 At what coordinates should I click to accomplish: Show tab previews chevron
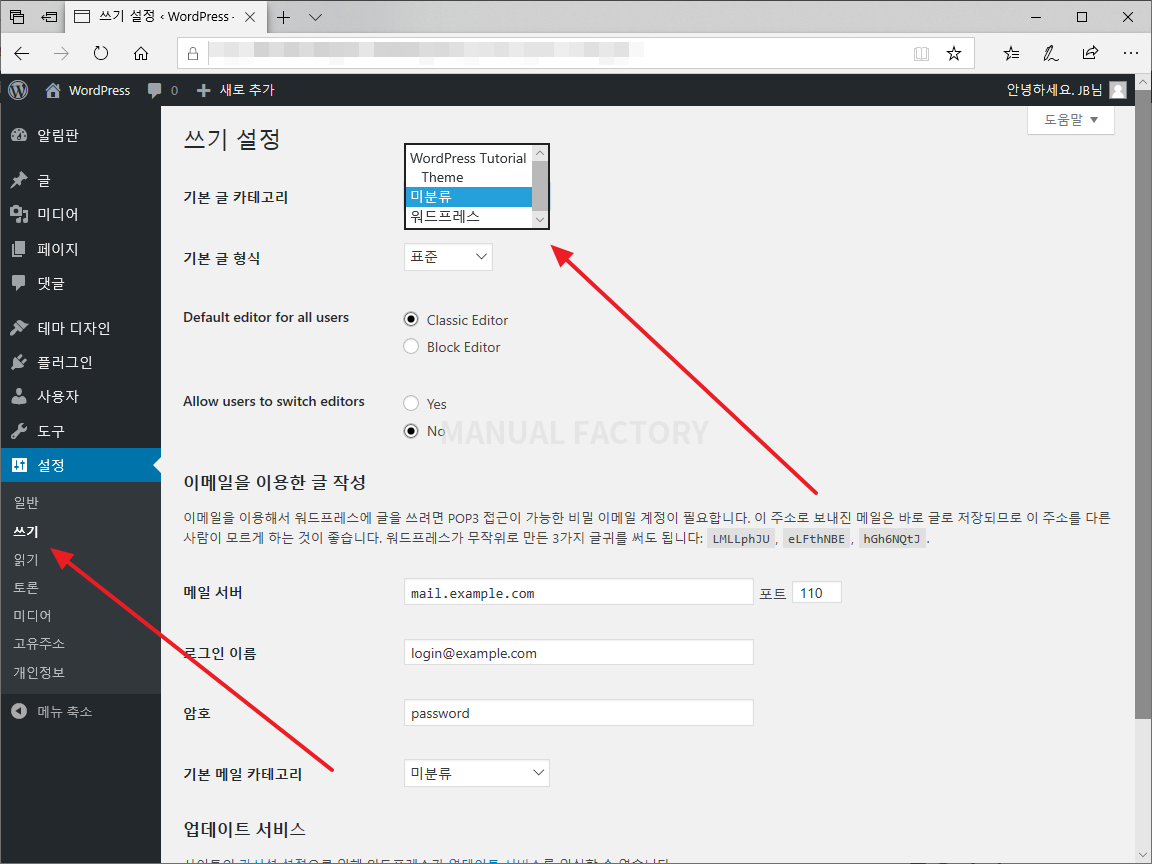coord(316,17)
